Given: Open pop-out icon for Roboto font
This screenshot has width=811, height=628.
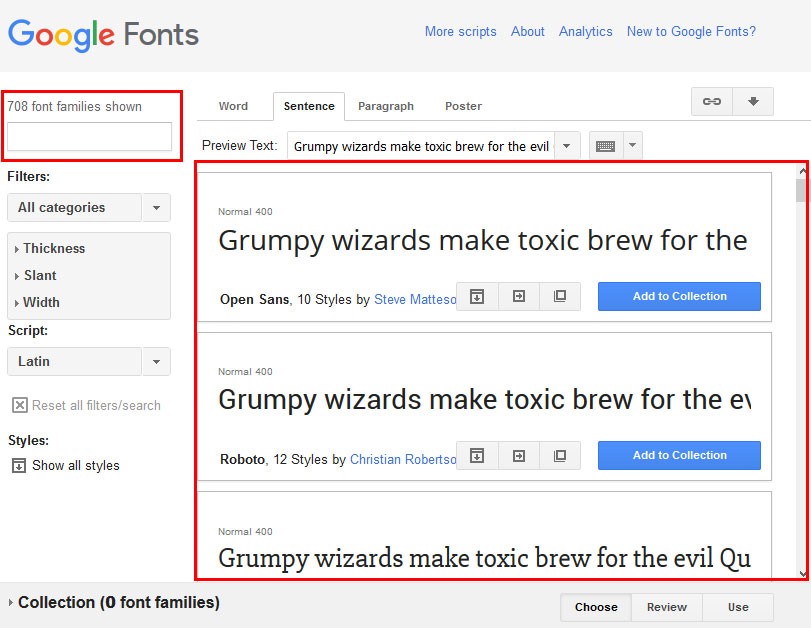Looking at the screenshot, I should click(560, 456).
